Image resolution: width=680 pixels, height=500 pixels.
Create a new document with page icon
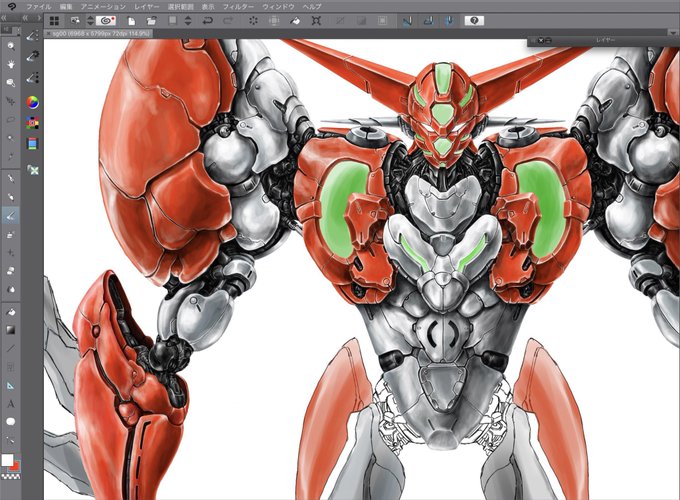(x=131, y=20)
